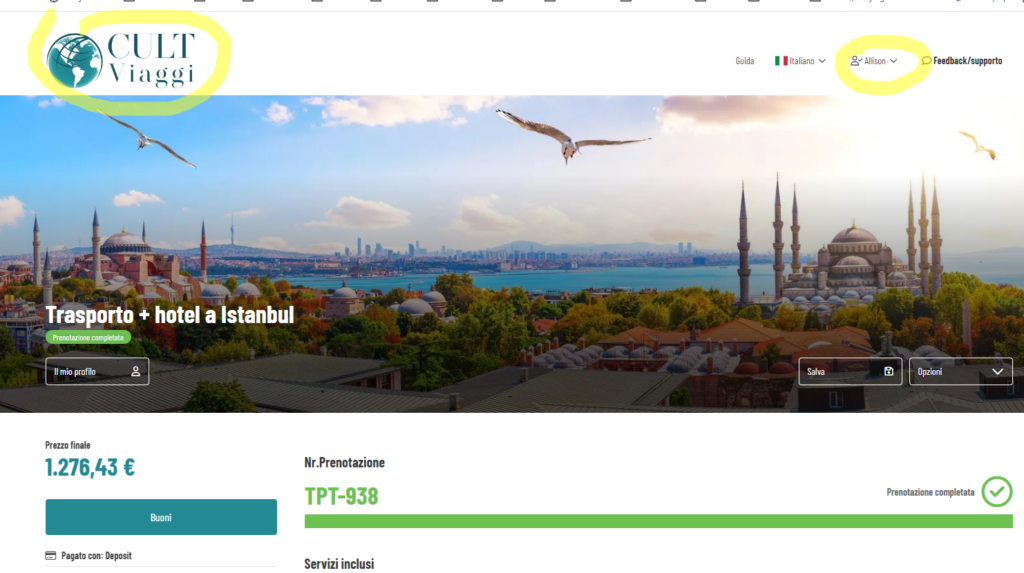Click the Feedback/supporto speech bubble icon
The image size is (1024, 573).
click(x=926, y=61)
